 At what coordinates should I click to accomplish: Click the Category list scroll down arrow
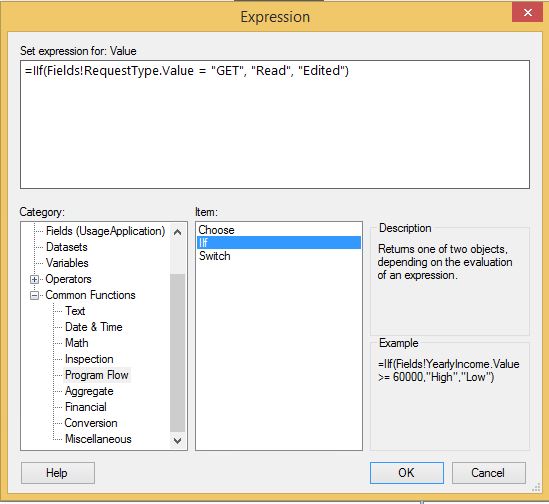pos(178,441)
